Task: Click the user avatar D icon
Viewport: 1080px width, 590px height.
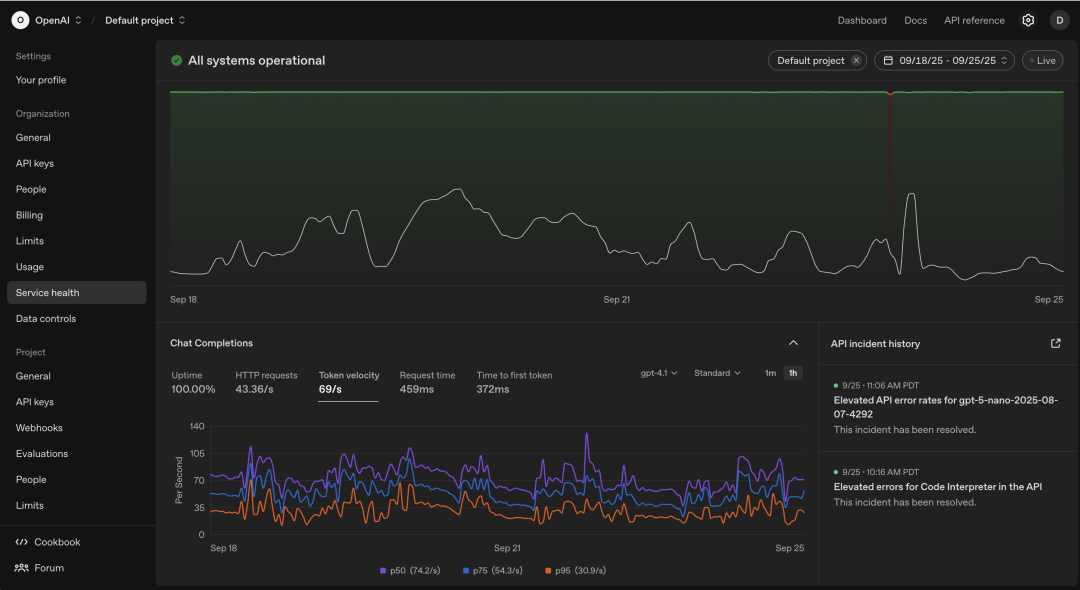Action: click(x=1059, y=20)
